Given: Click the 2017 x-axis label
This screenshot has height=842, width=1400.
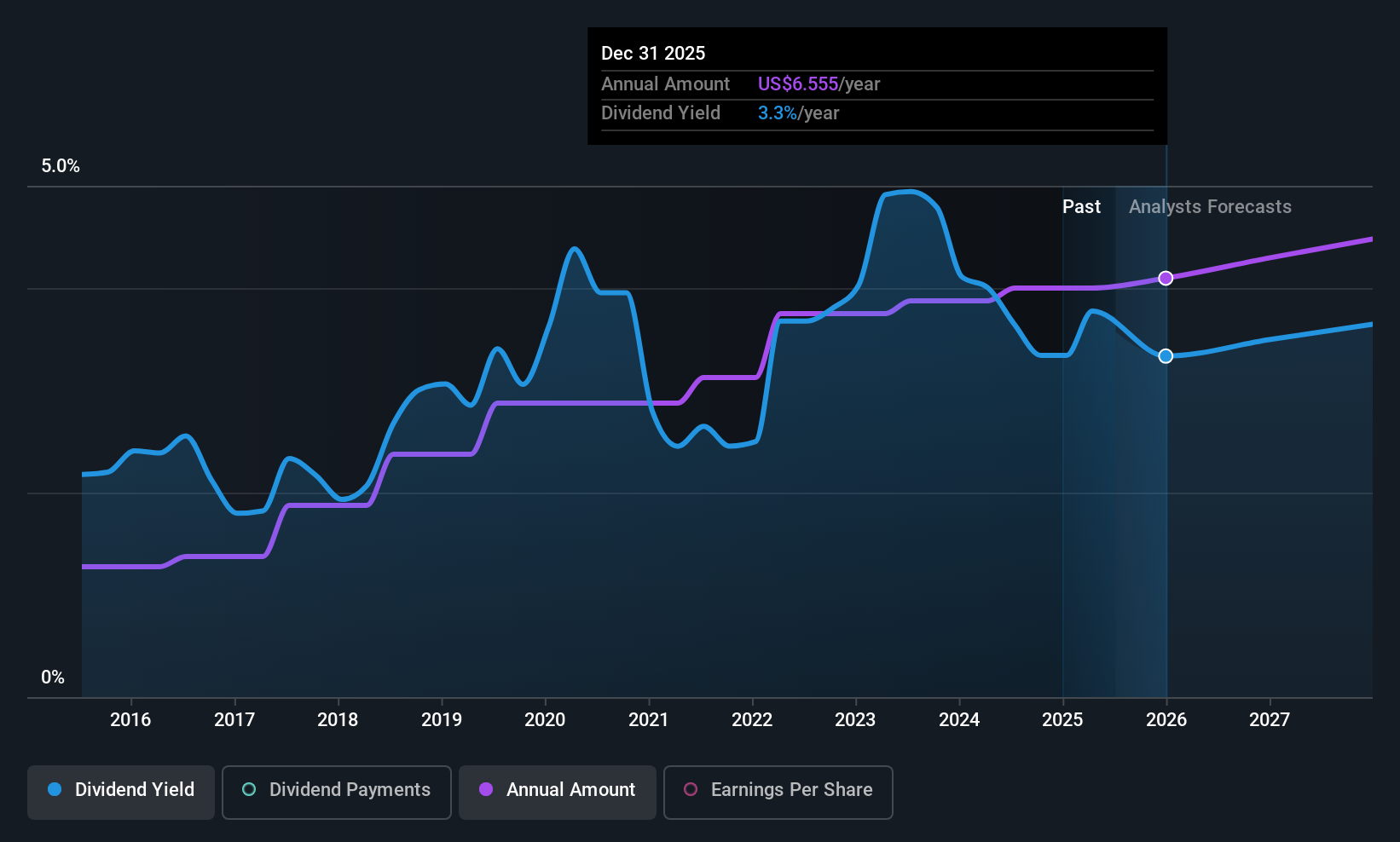Looking at the screenshot, I should pos(234,720).
